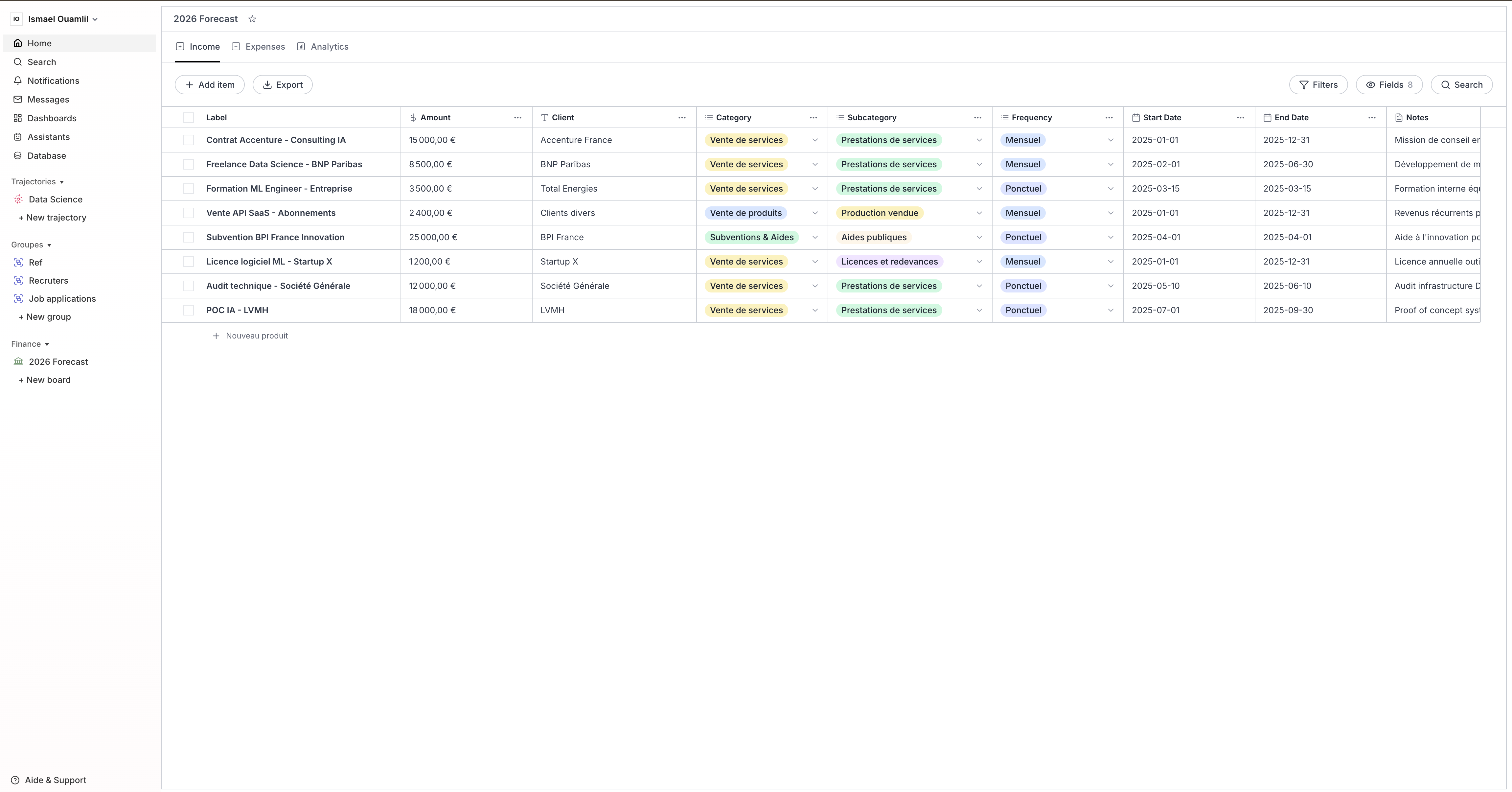Open Messages in the sidebar

49,99
